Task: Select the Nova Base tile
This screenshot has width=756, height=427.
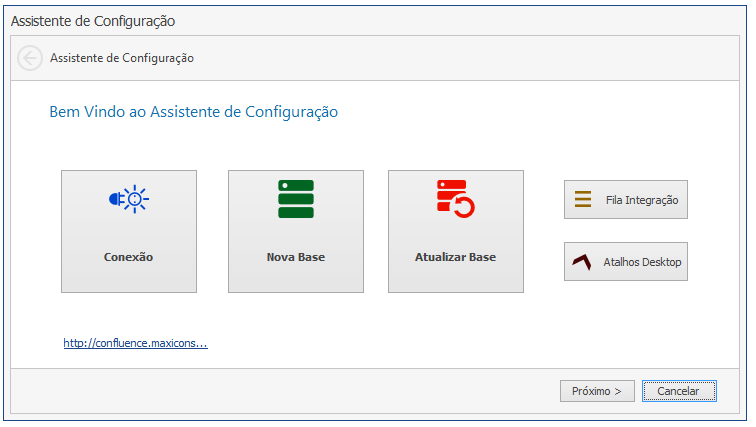Action: 296,231
